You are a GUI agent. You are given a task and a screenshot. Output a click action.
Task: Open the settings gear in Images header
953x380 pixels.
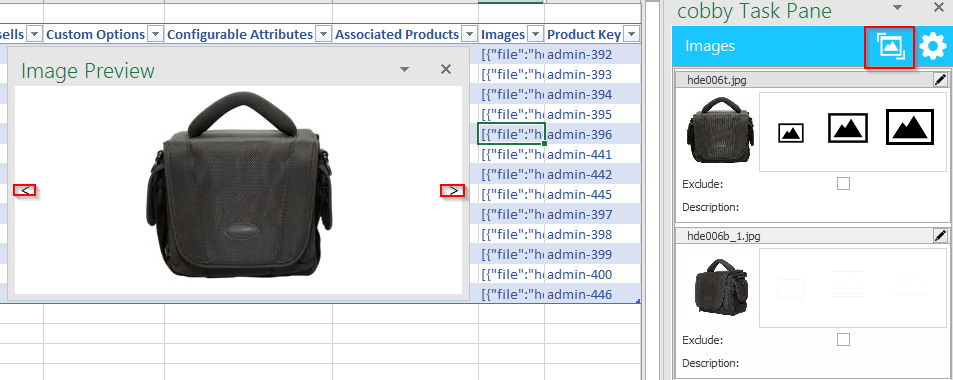pyautogui.click(x=932, y=47)
